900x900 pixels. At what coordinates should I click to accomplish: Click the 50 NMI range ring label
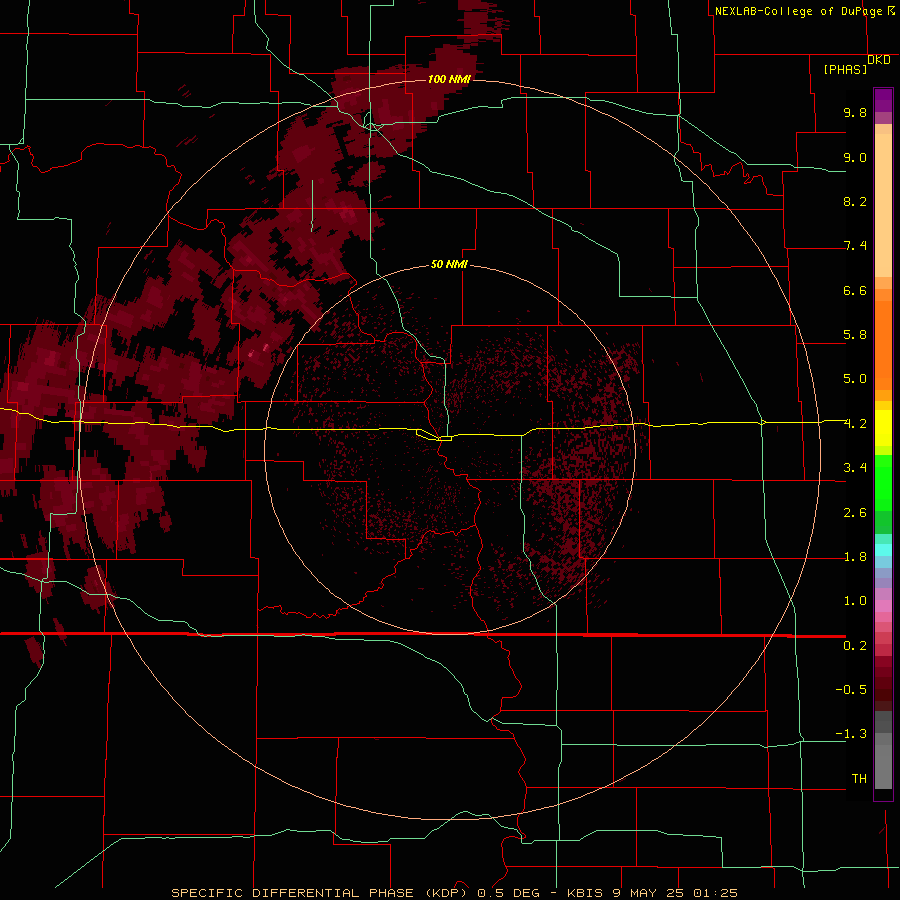pyautogui.click(x=449, y=264)
